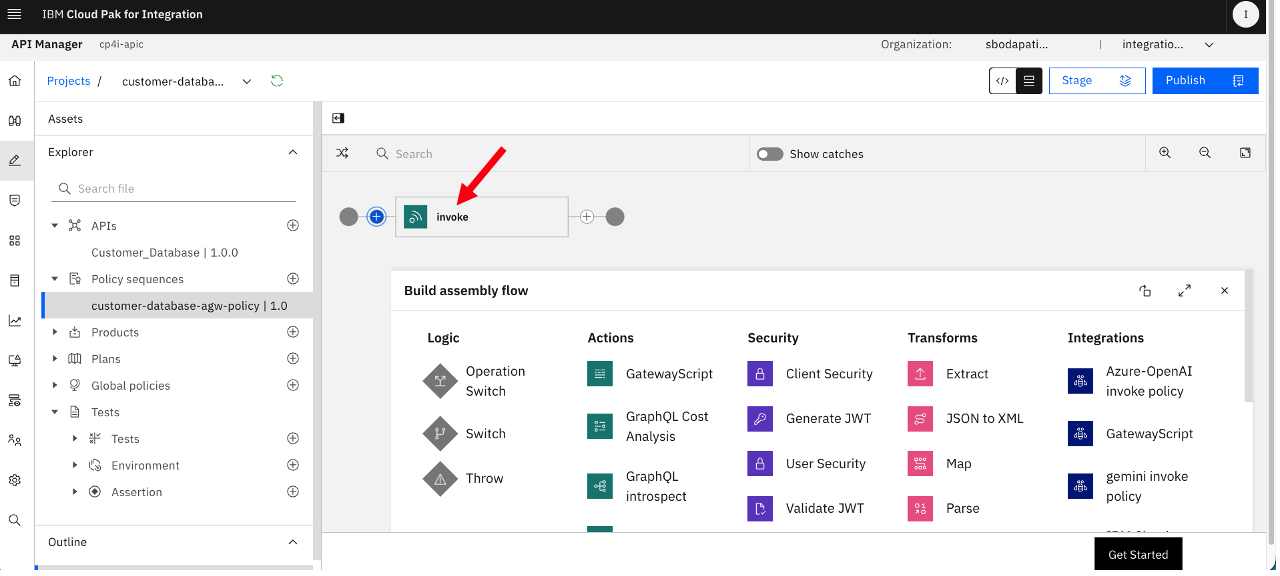Switch to form design view
This screenshot has height=576, width=1280.
1029,81
